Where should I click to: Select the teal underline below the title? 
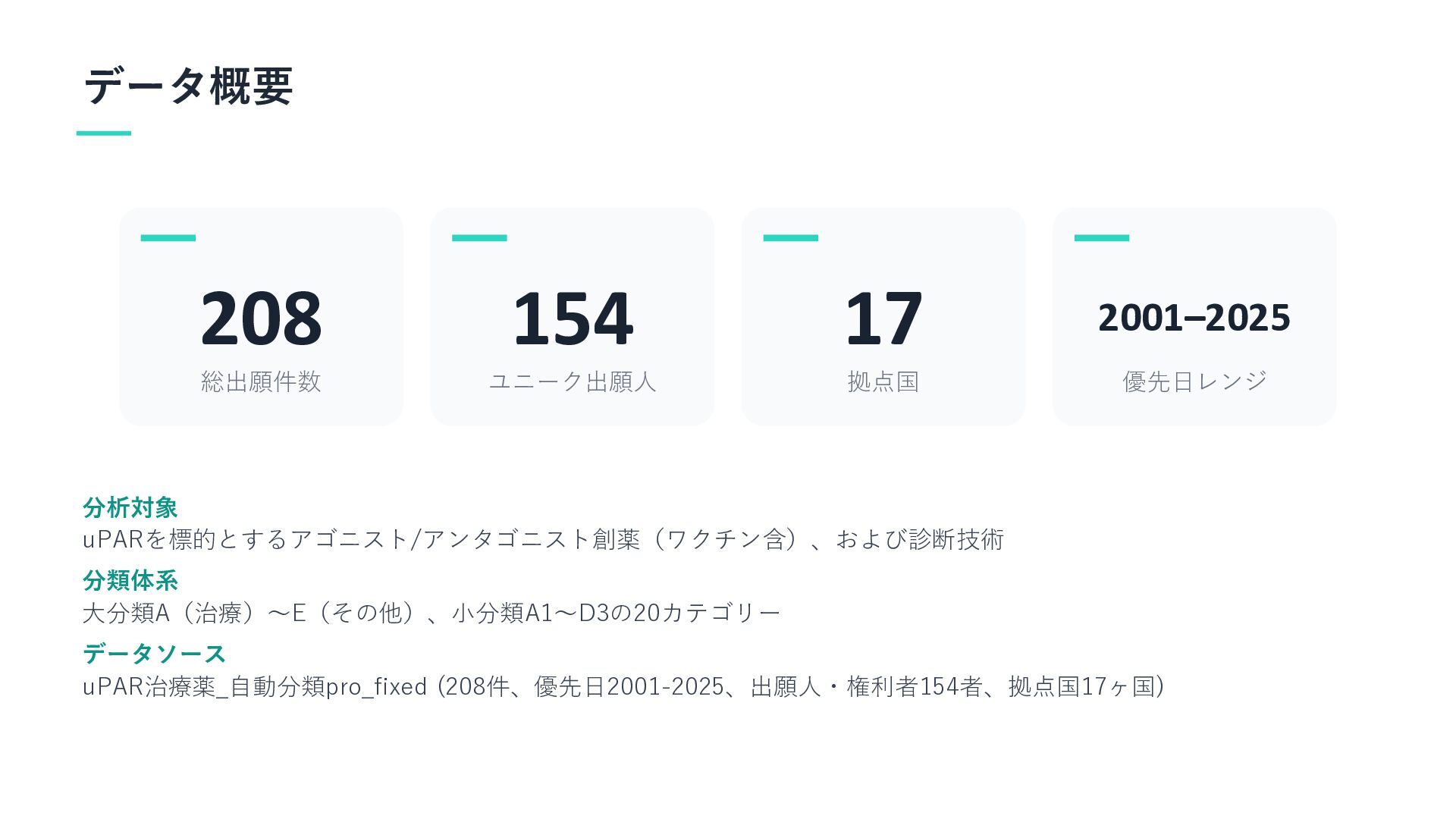point(104,133)
